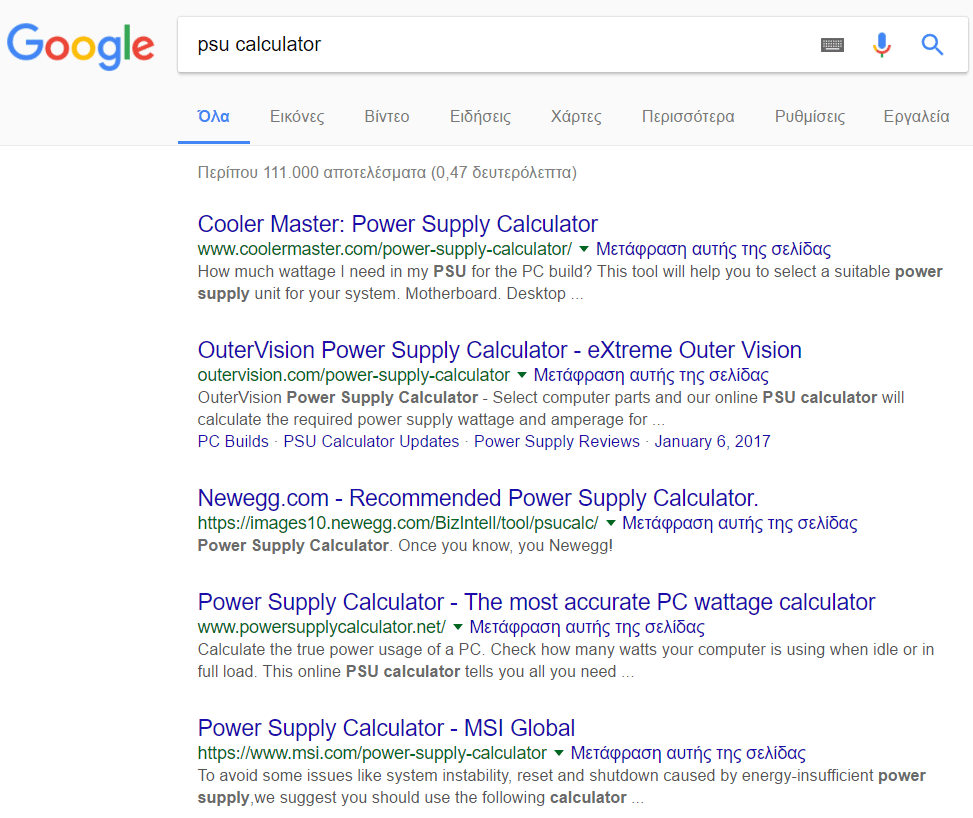Open the on-screen keyboard icon
Image resolution: width=973 pixels, height=818 pixels.
832,45
